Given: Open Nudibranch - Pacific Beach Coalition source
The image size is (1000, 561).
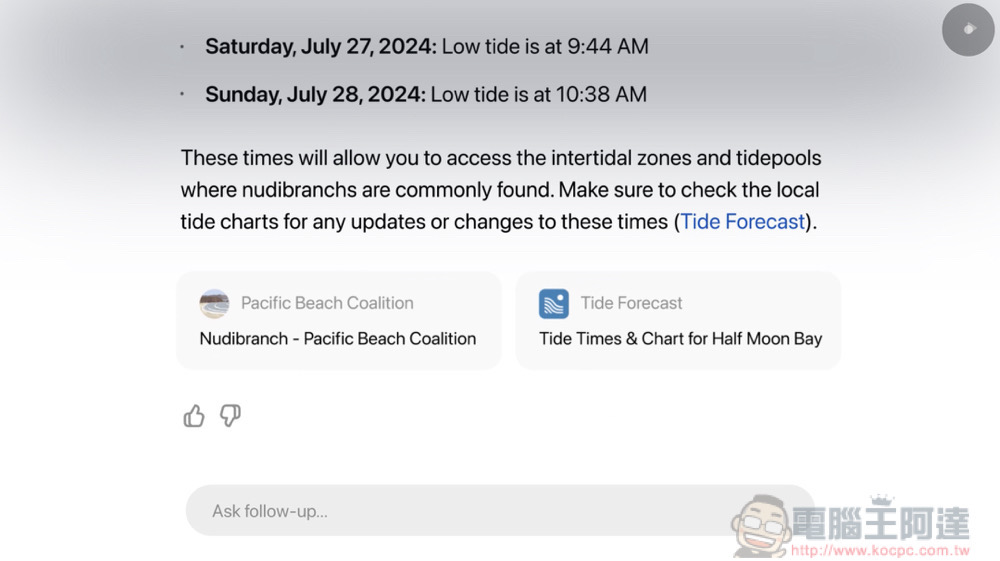Looking at the screenshot, I should [338, 339].
